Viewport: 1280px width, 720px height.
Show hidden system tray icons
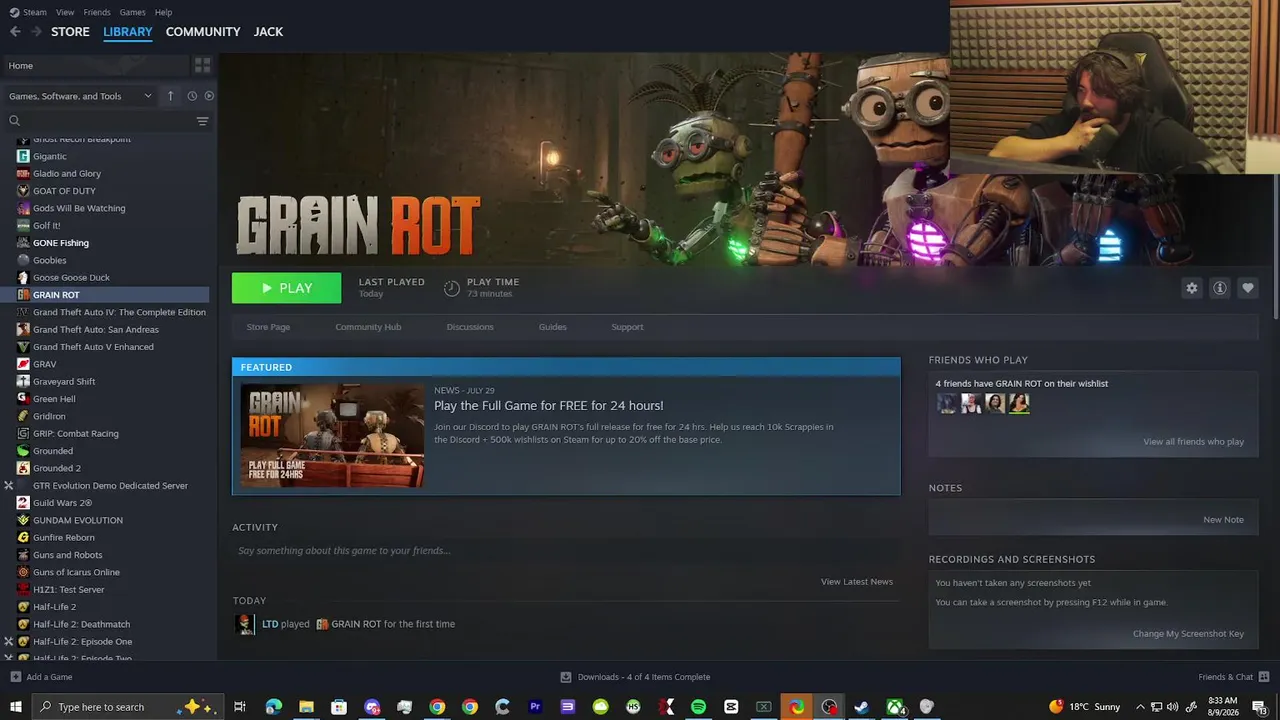[x=1140, y=707]
